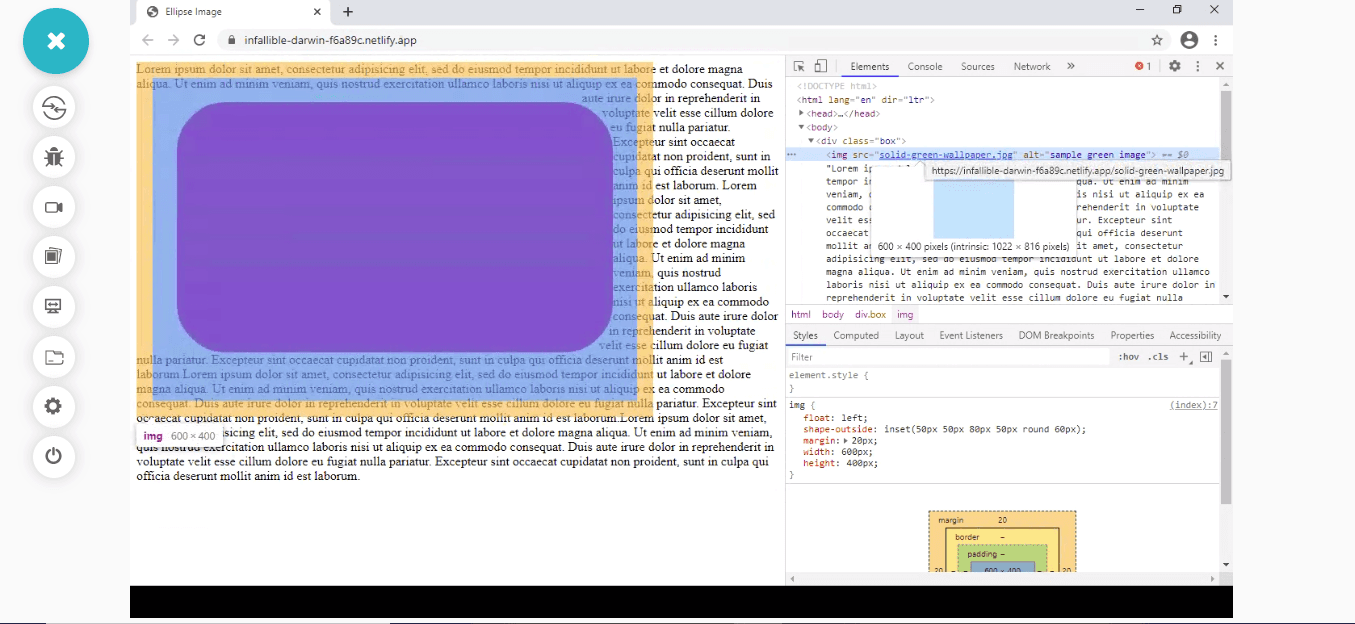This screenshot has width=1355, height=624.
Task: Open the solid-green-wallpaper.jpg source link
Action: point(947,155)
